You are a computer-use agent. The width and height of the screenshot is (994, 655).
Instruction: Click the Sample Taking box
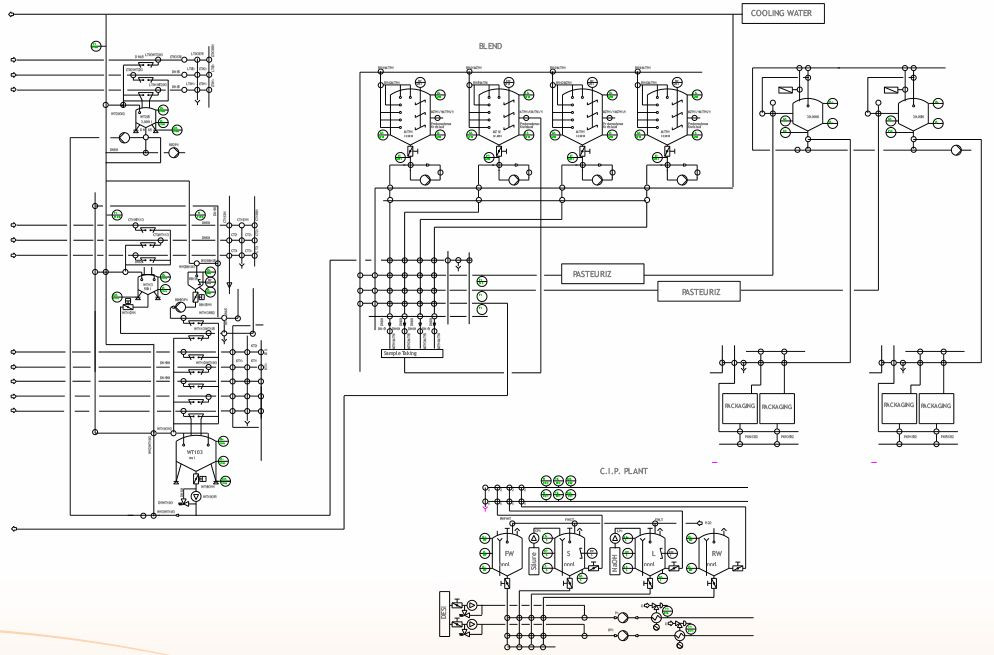coord(412,353)
